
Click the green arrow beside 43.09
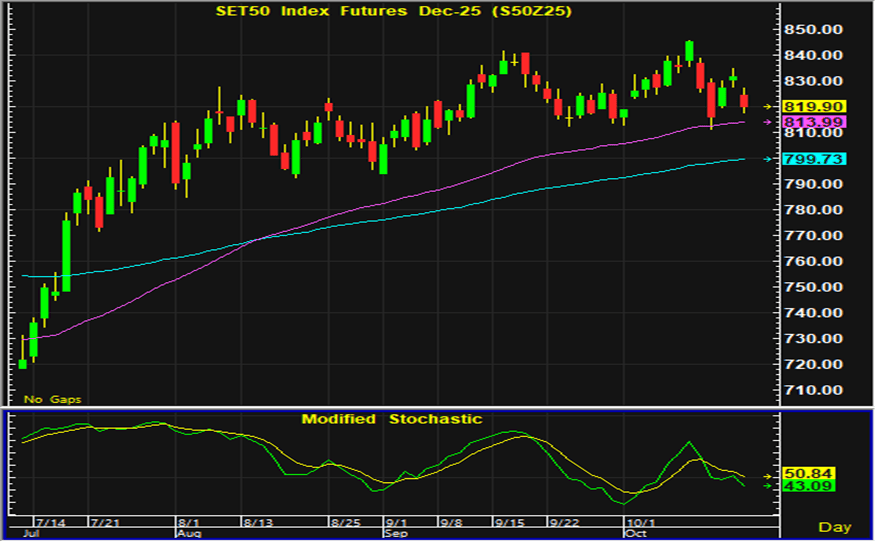pos(768,486)
